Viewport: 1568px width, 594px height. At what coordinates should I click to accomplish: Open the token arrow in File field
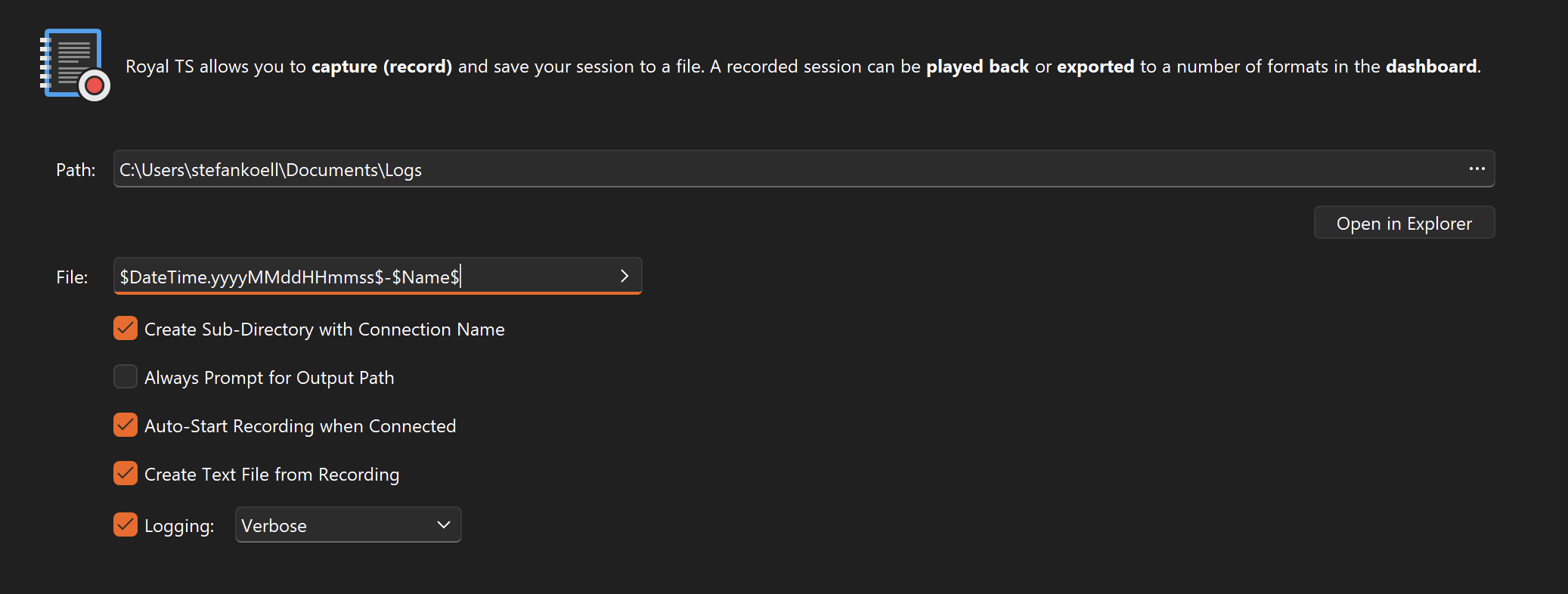pos(624,277)
